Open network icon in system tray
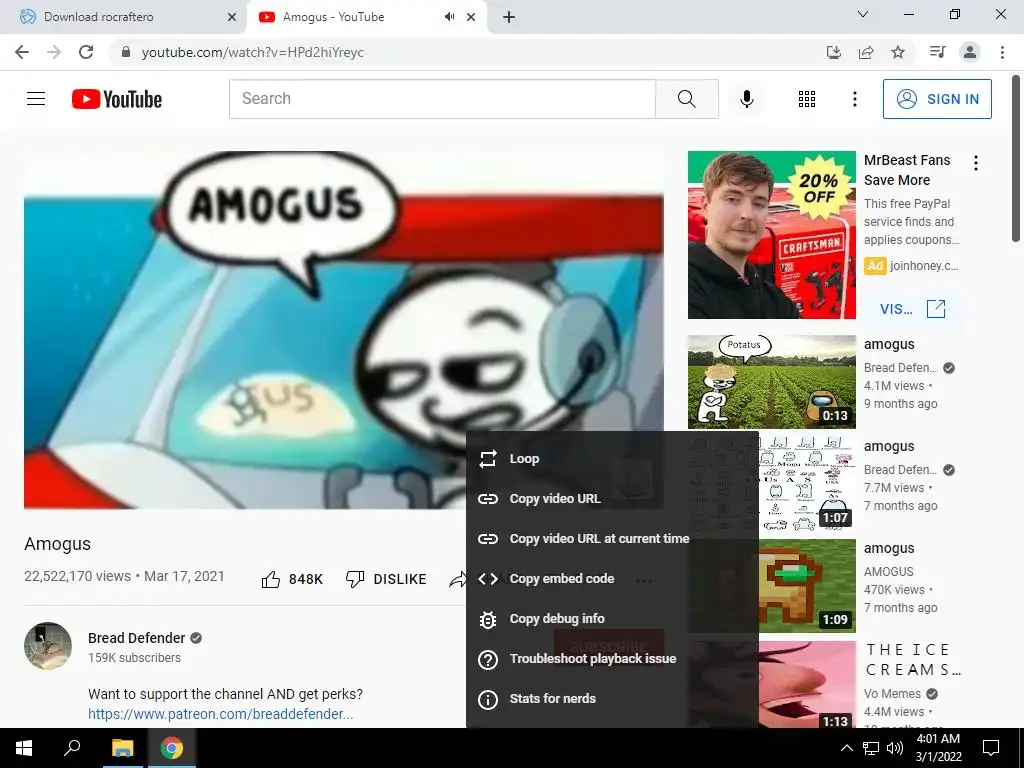The height and width of the screenshot is (768, 1024). click(871, 748)
